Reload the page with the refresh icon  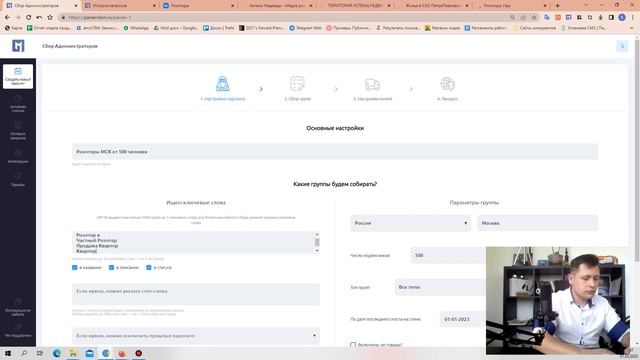tap(28, 18)
